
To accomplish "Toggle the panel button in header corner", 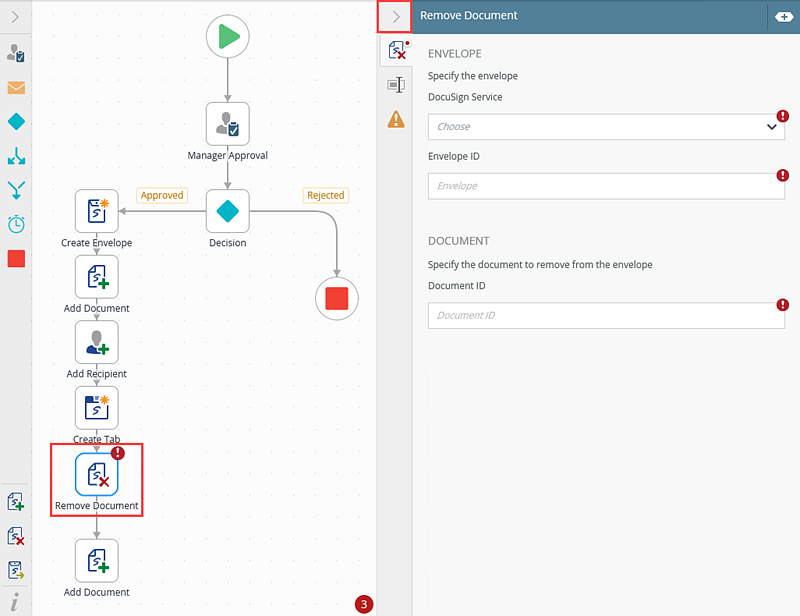I will point(781,16).
